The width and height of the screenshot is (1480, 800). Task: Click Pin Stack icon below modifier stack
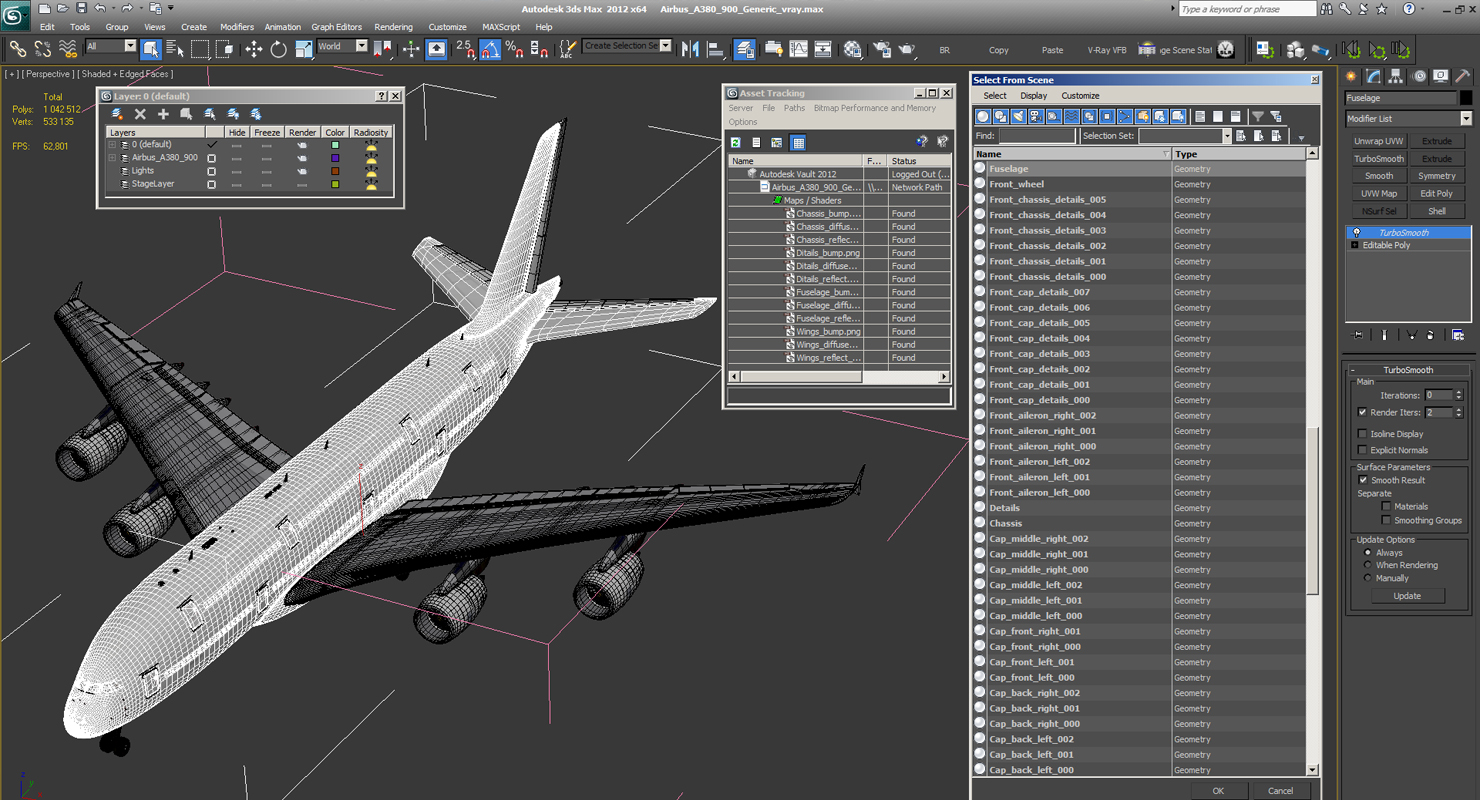(1357, 335)
